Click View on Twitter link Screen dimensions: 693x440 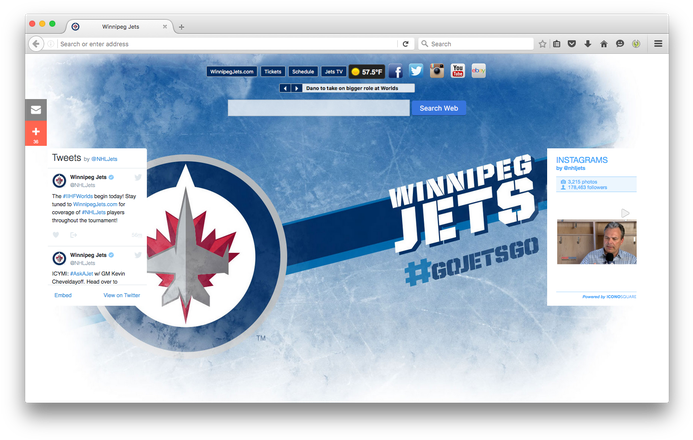coord(122,295)
